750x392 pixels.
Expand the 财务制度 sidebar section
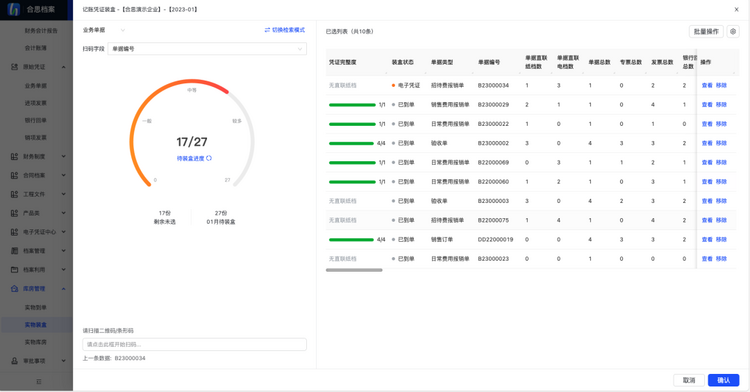[x=64, y=156]
